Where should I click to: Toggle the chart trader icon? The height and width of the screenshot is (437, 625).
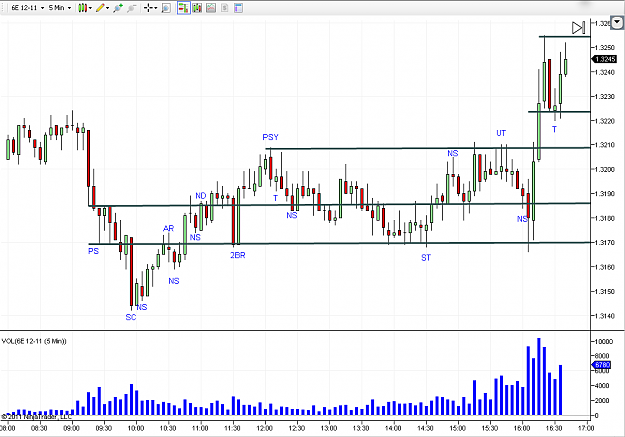[183, 8]
